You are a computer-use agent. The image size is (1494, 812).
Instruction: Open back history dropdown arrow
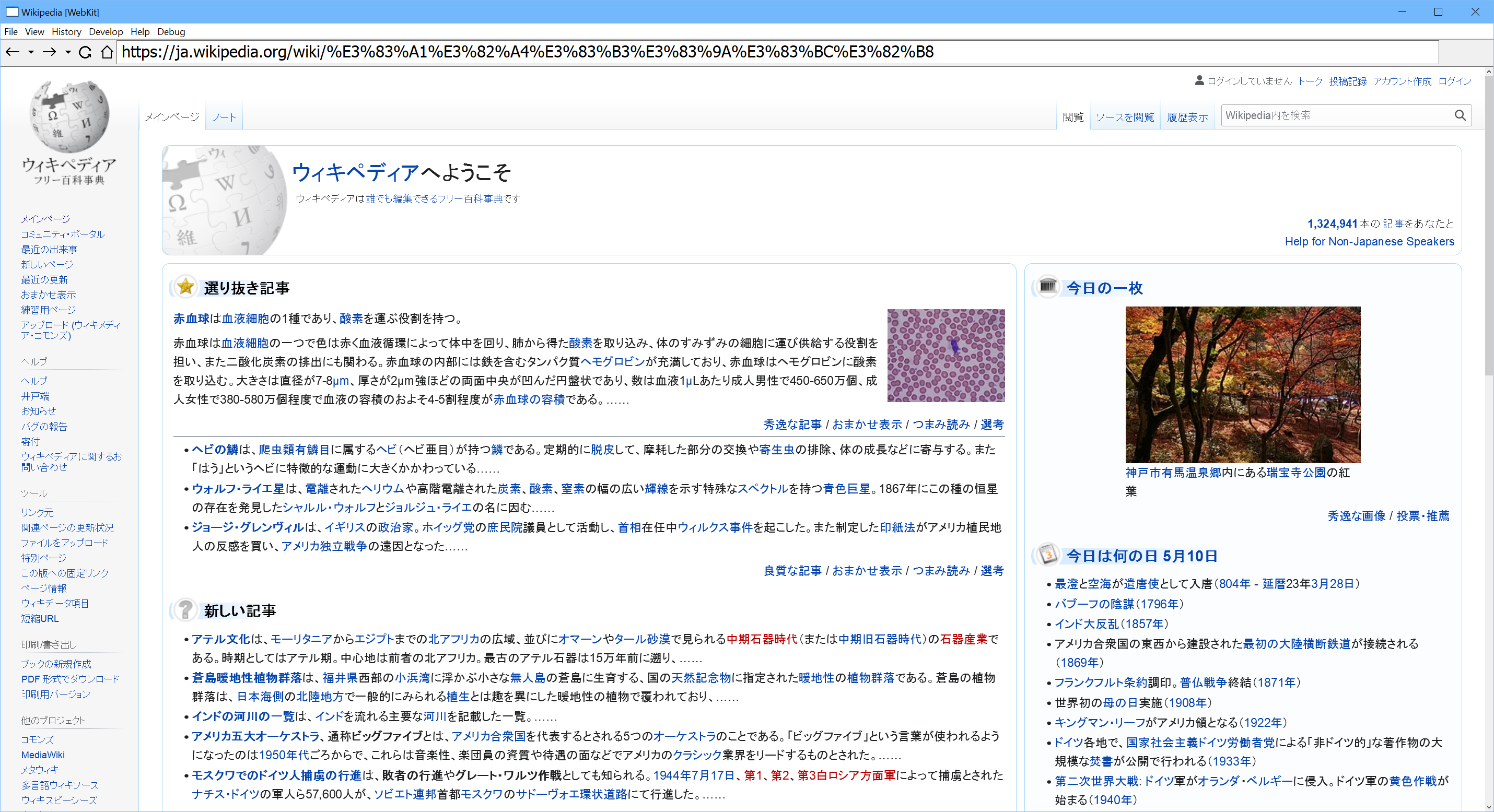pyautogui.click(x=31, y=52)
